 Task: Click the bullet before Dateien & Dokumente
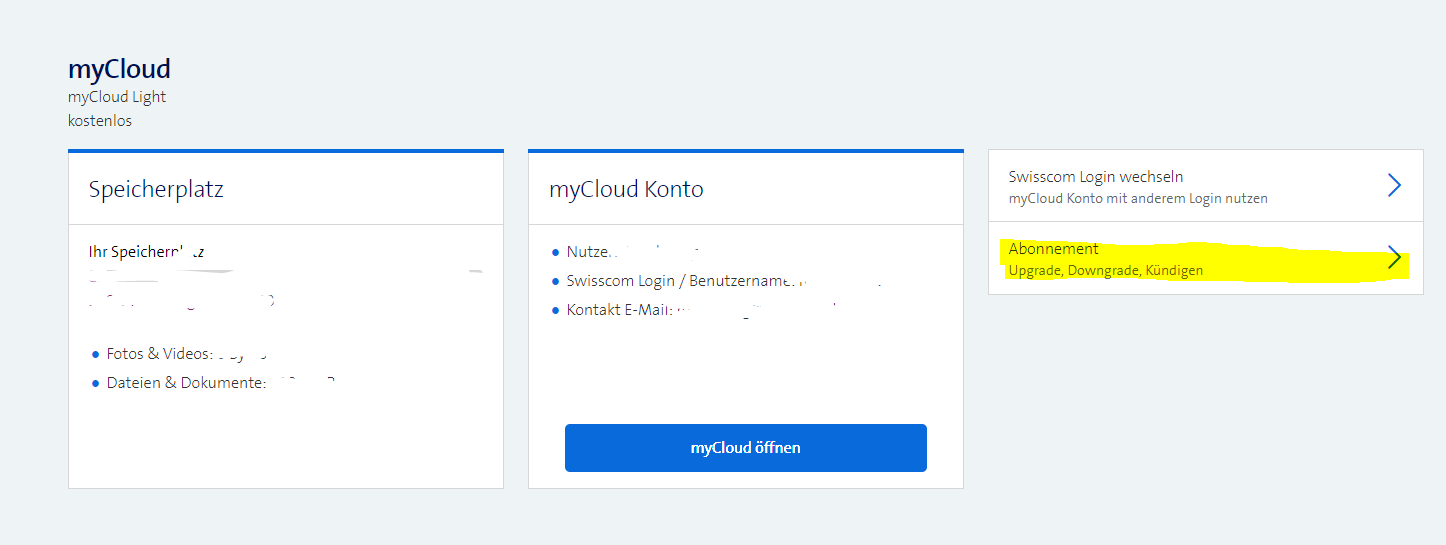[x=96, y=383]
